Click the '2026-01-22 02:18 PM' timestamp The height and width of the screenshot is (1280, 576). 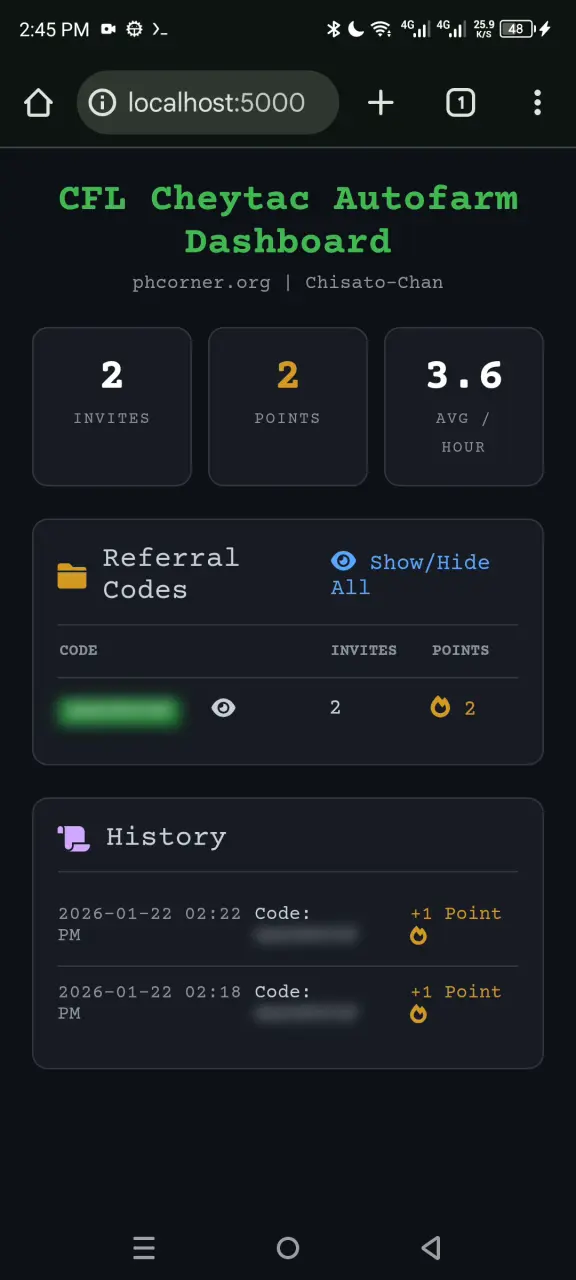pyautogui.click(x=150, y=1002)
